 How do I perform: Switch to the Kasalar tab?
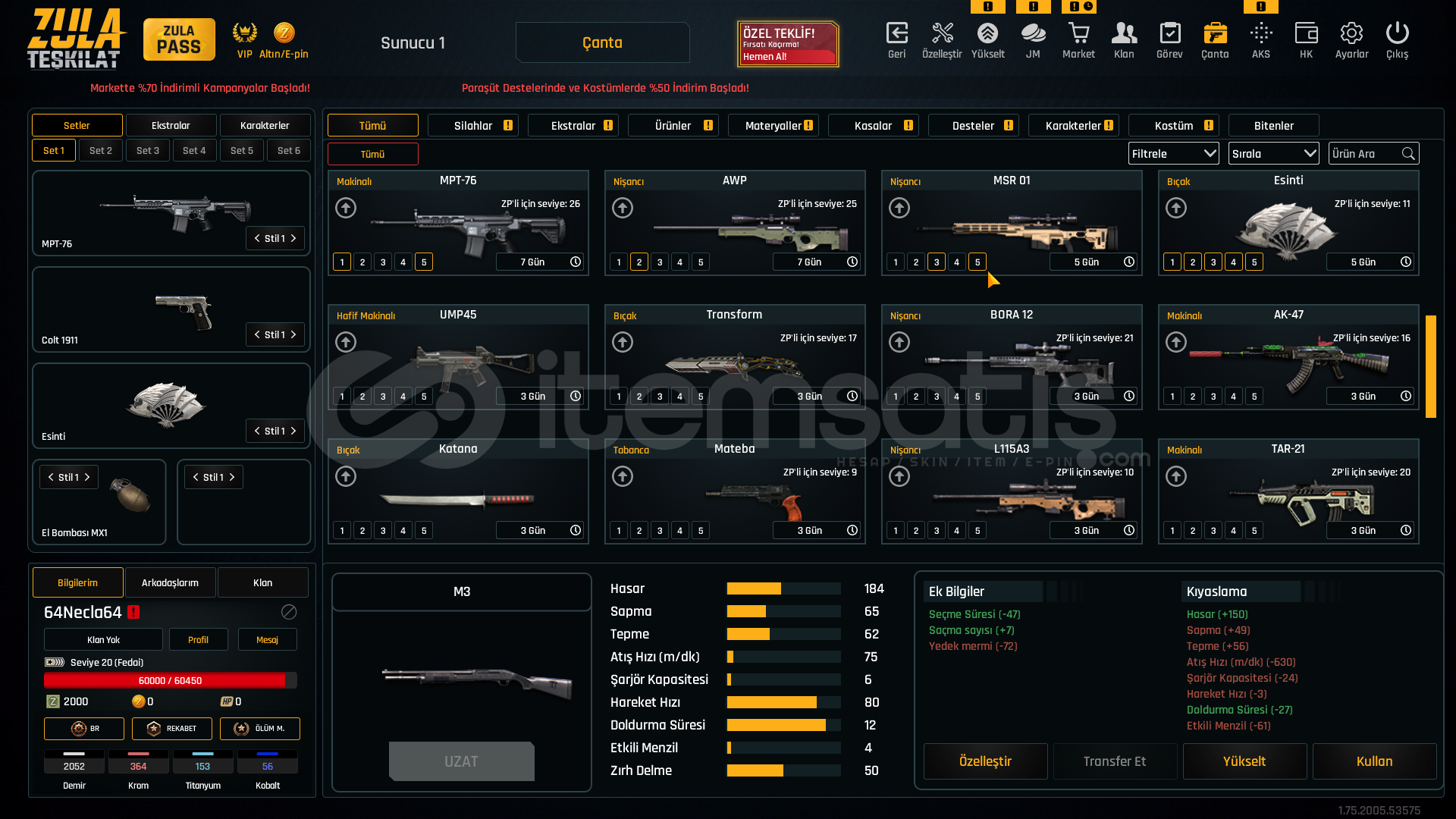click(x=874, y=125)
